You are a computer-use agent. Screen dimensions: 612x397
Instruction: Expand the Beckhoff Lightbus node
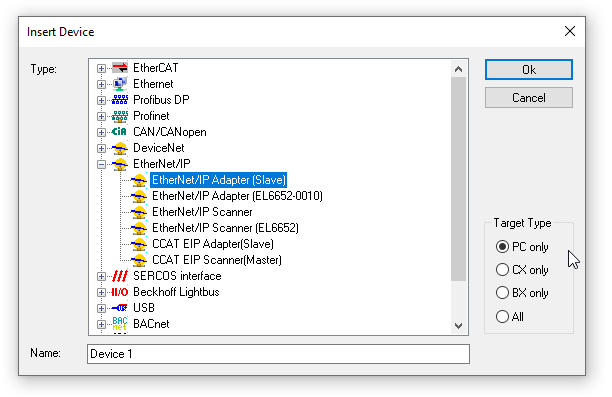coord(101,292)
